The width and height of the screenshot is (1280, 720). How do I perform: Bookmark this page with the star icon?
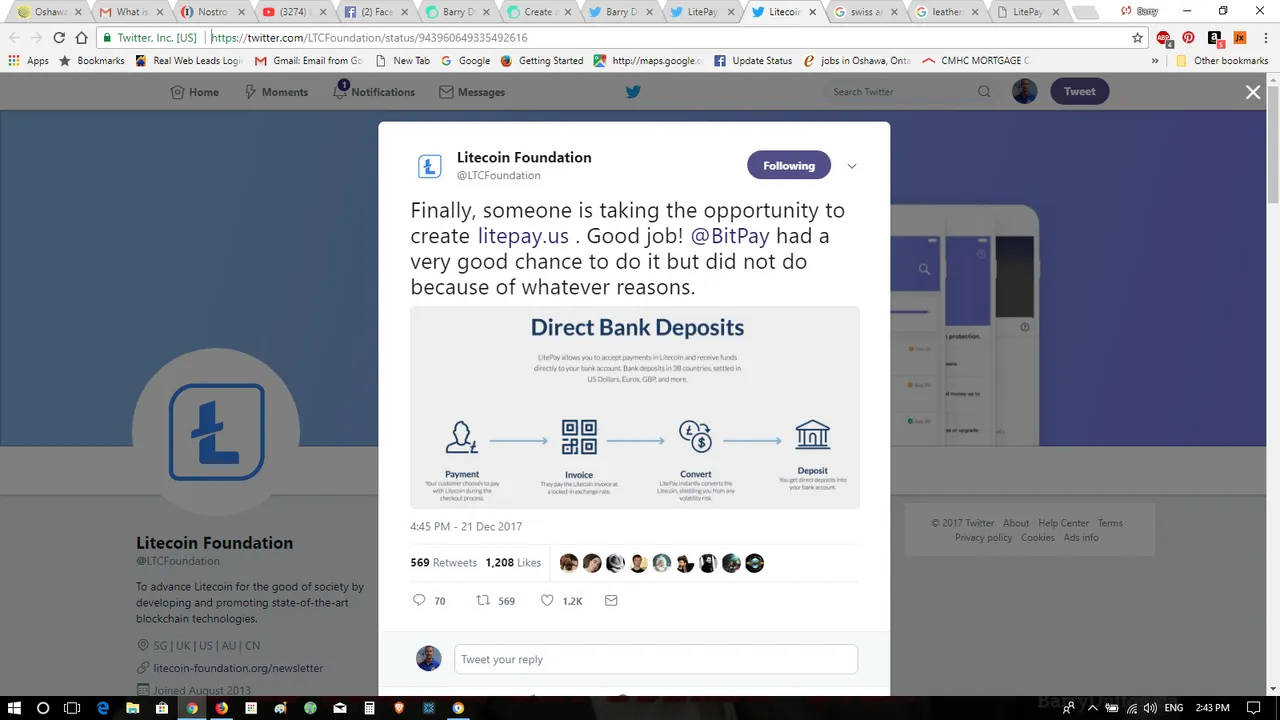(x=1137, y=37)
